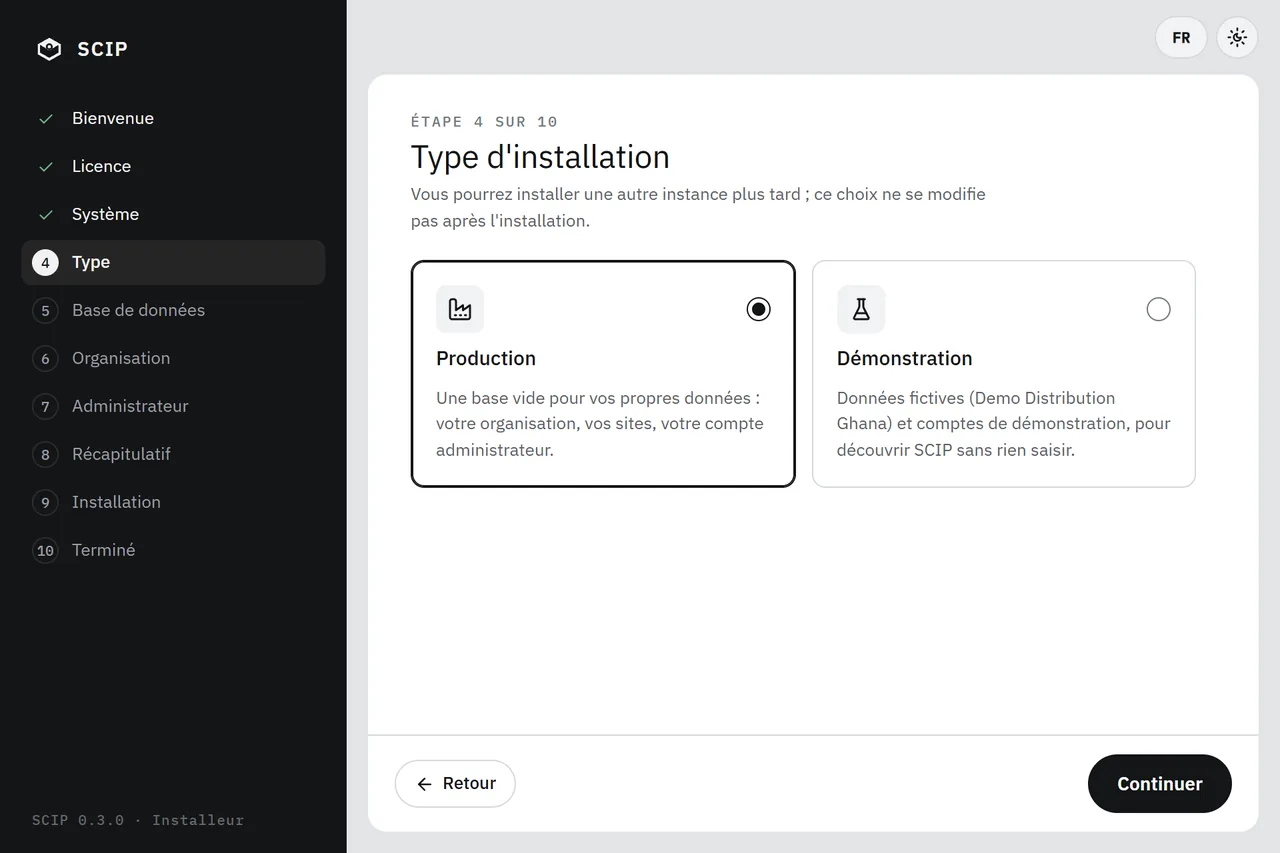1280x853 pixels.
Task: Click the step 5 number badge
Action: tap(45, 311)
